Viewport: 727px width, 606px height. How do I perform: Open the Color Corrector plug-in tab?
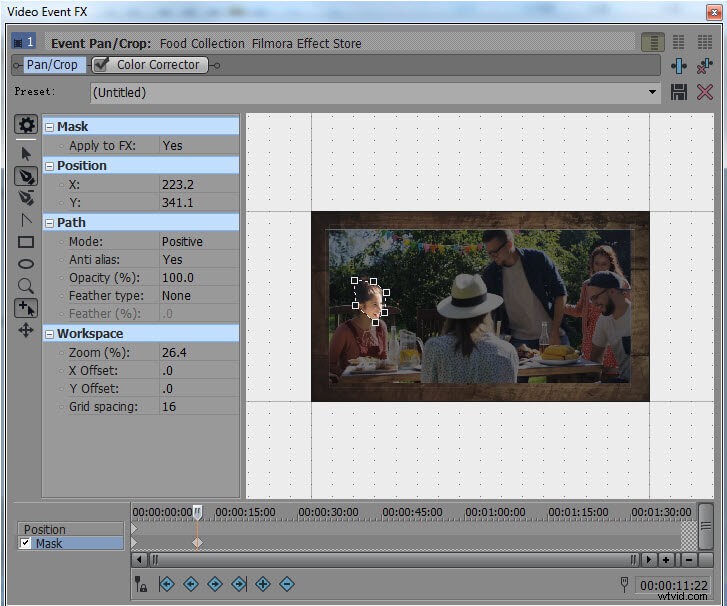(150, 65)
